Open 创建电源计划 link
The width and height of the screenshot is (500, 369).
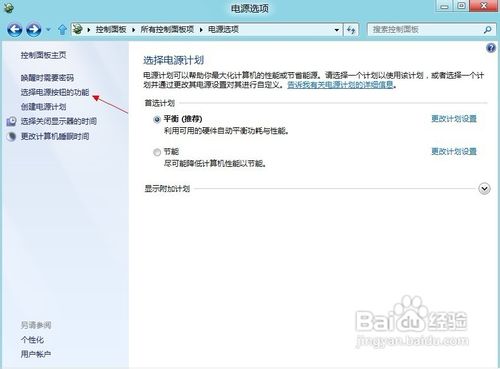click(43, 107)
